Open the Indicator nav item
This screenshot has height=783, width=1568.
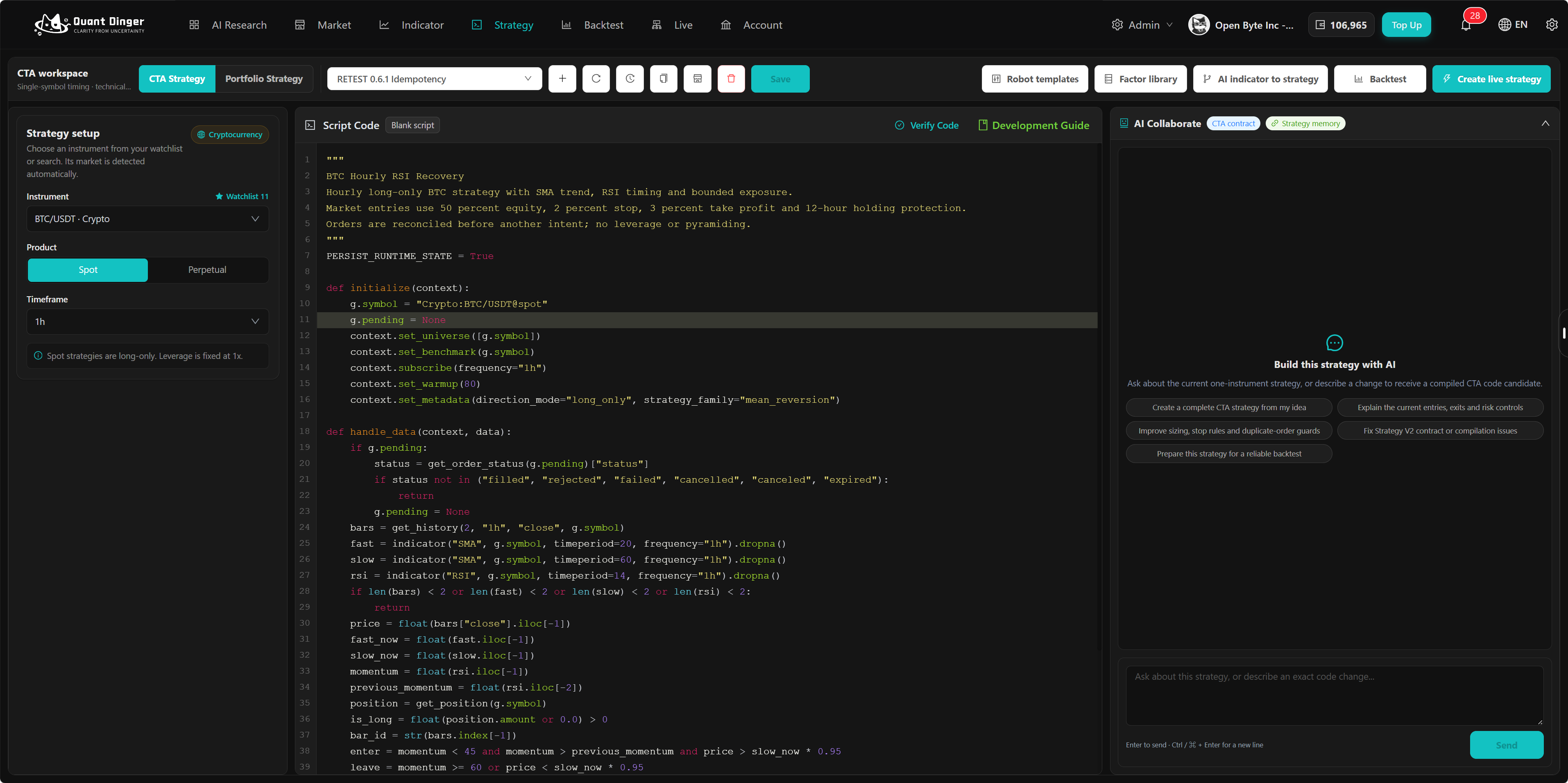pyautogui.click(x=412, y=25)
